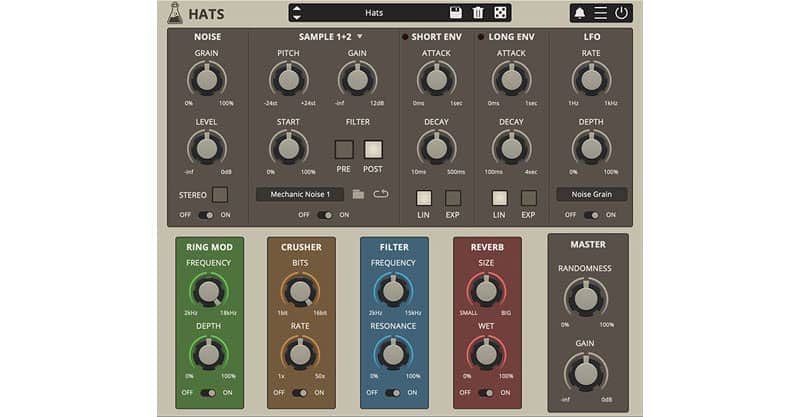Toggle the sample loop arrow icon

(381, 194)
